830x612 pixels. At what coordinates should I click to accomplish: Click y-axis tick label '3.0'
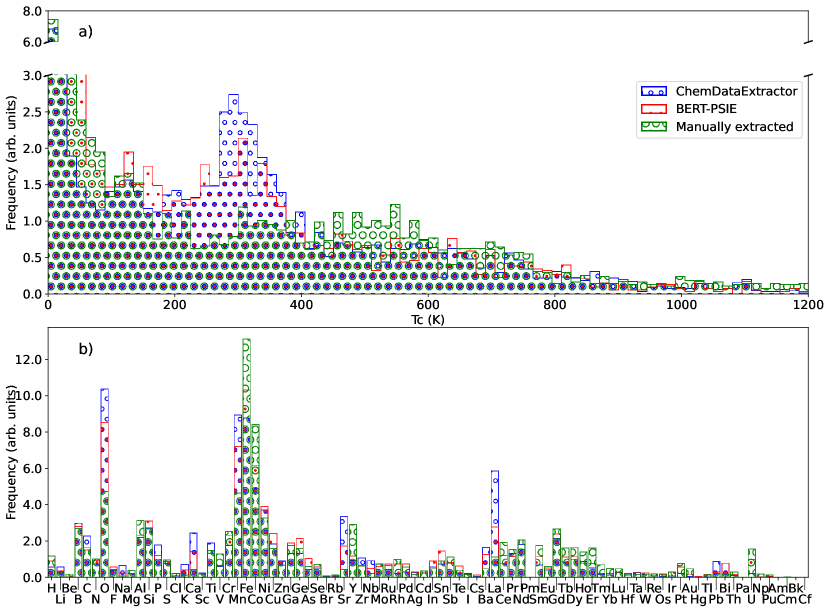(32, 76)
